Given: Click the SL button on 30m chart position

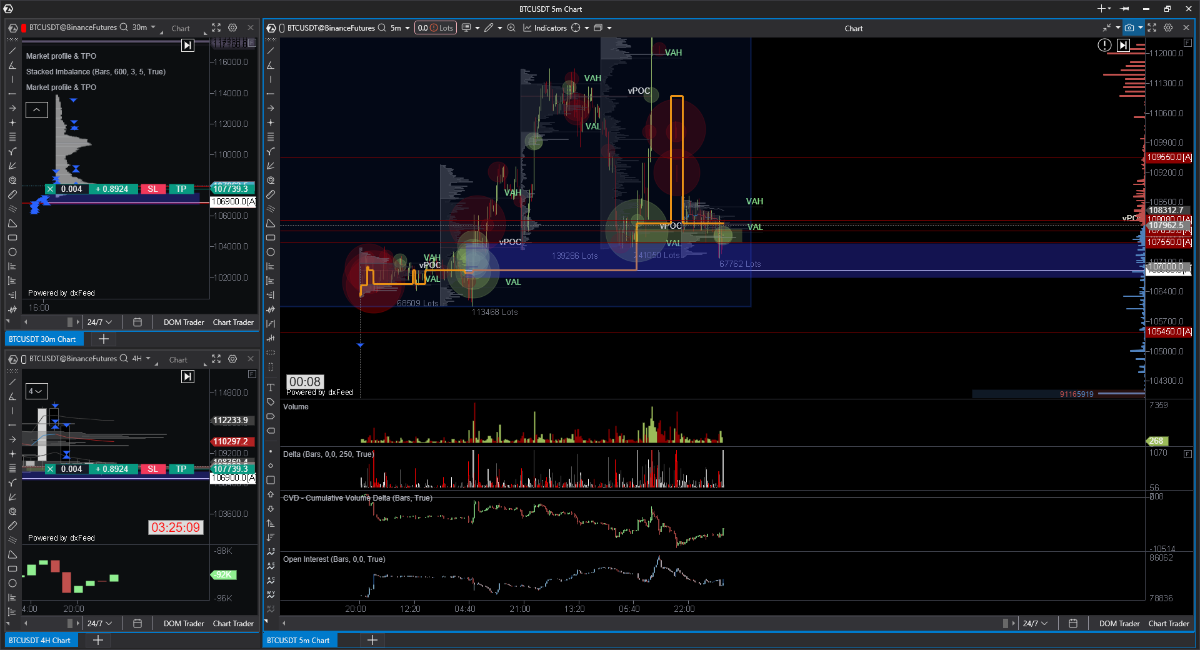Looking at the screenshot, I should [153, 189].
